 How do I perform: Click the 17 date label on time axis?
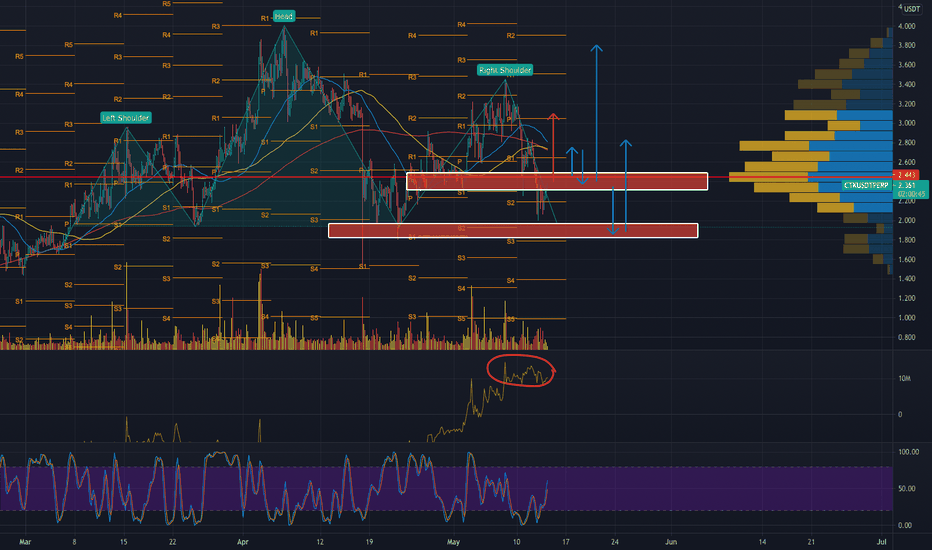click(566, 542)
